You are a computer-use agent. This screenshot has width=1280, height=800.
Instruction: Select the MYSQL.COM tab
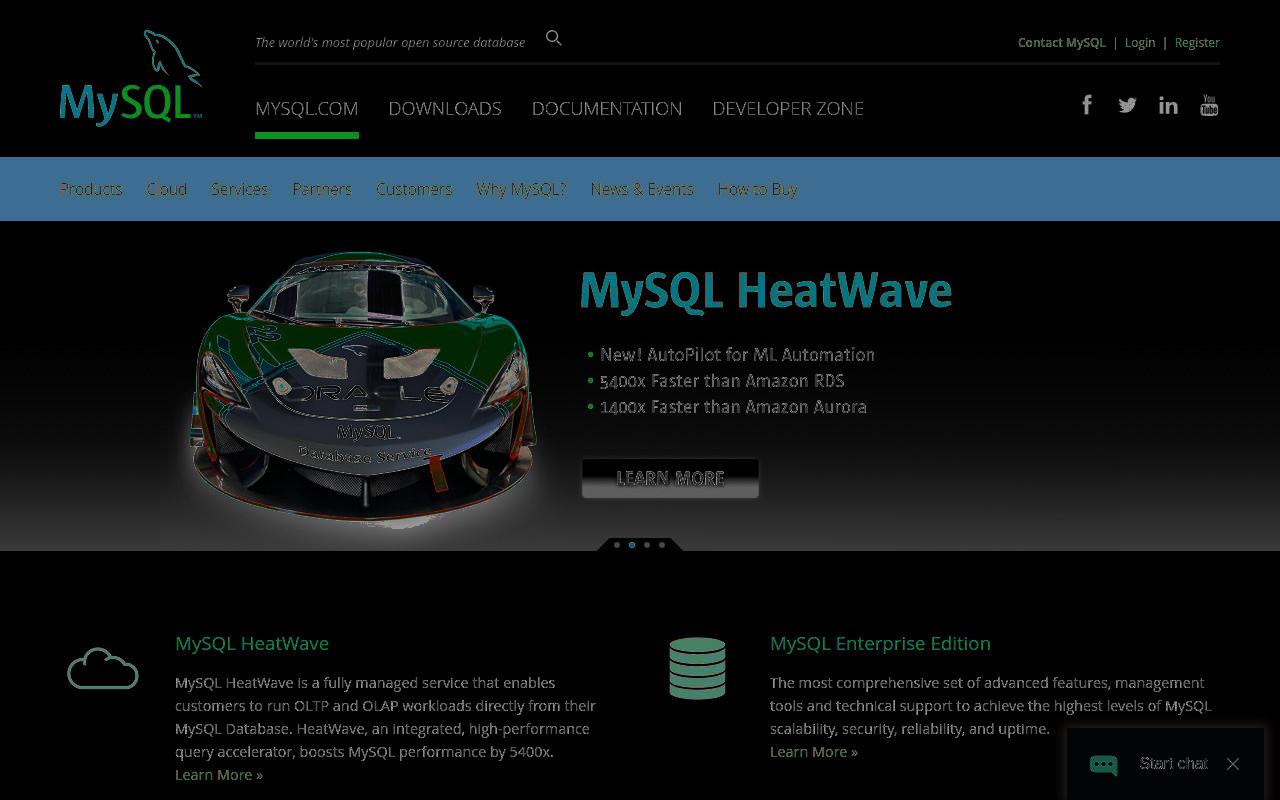306,108
